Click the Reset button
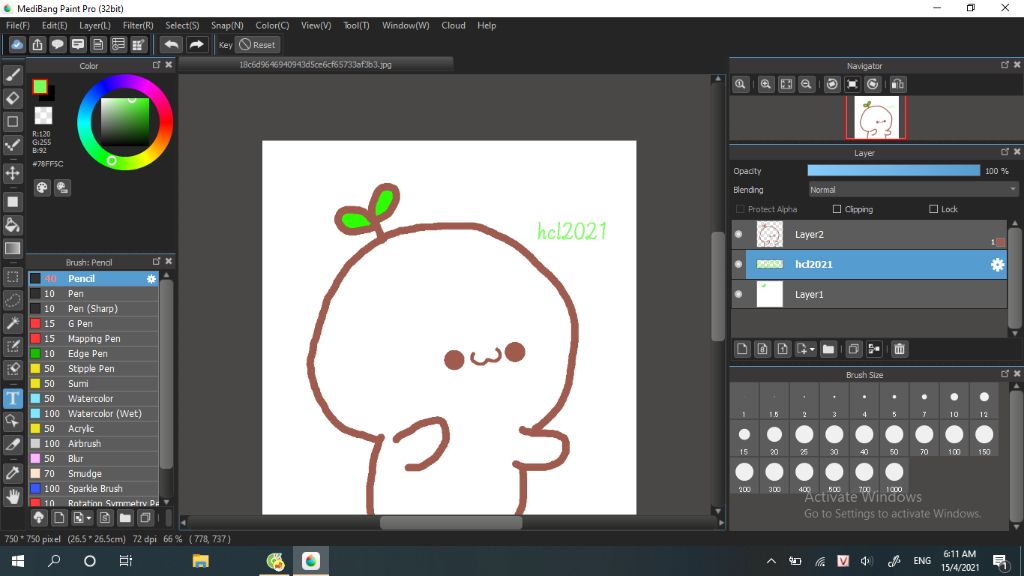 (x=257, y=45)
